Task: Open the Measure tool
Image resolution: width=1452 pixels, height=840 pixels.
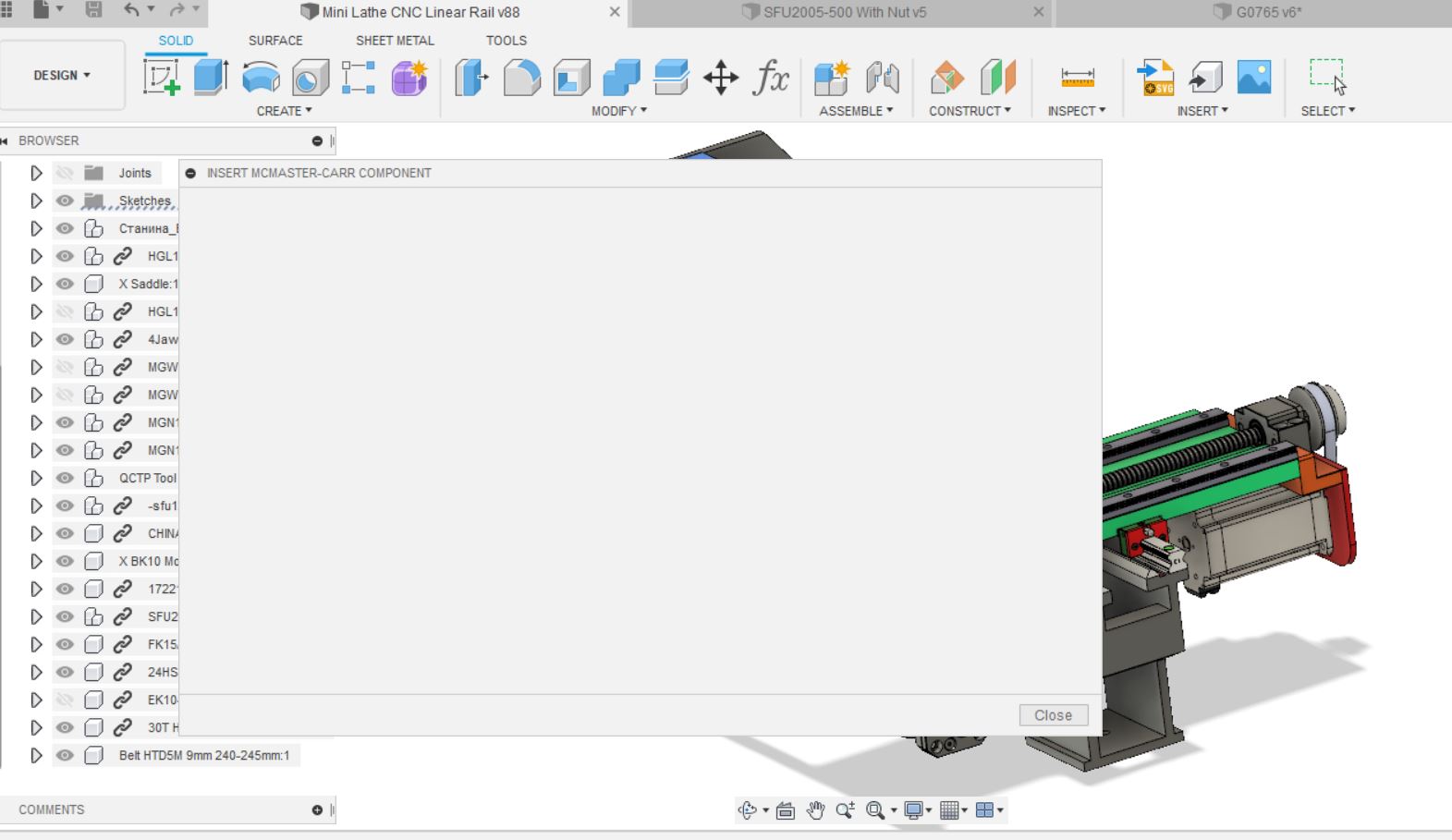Action: (x=1078, y=78)
